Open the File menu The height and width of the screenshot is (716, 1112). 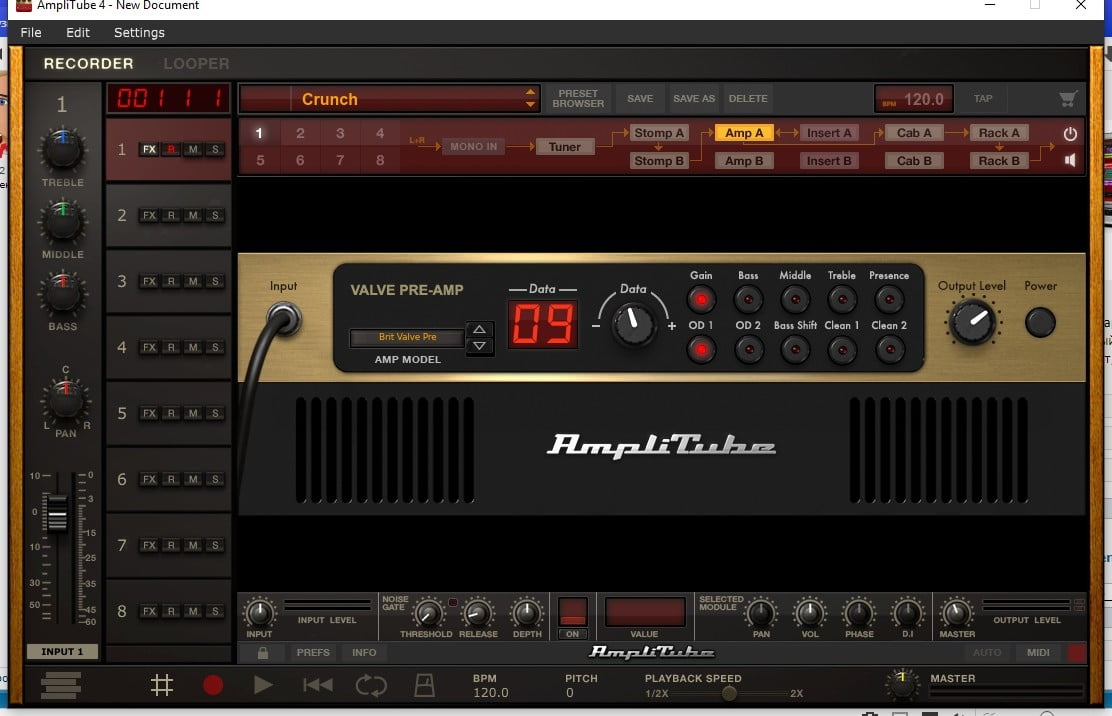point(30,33)
